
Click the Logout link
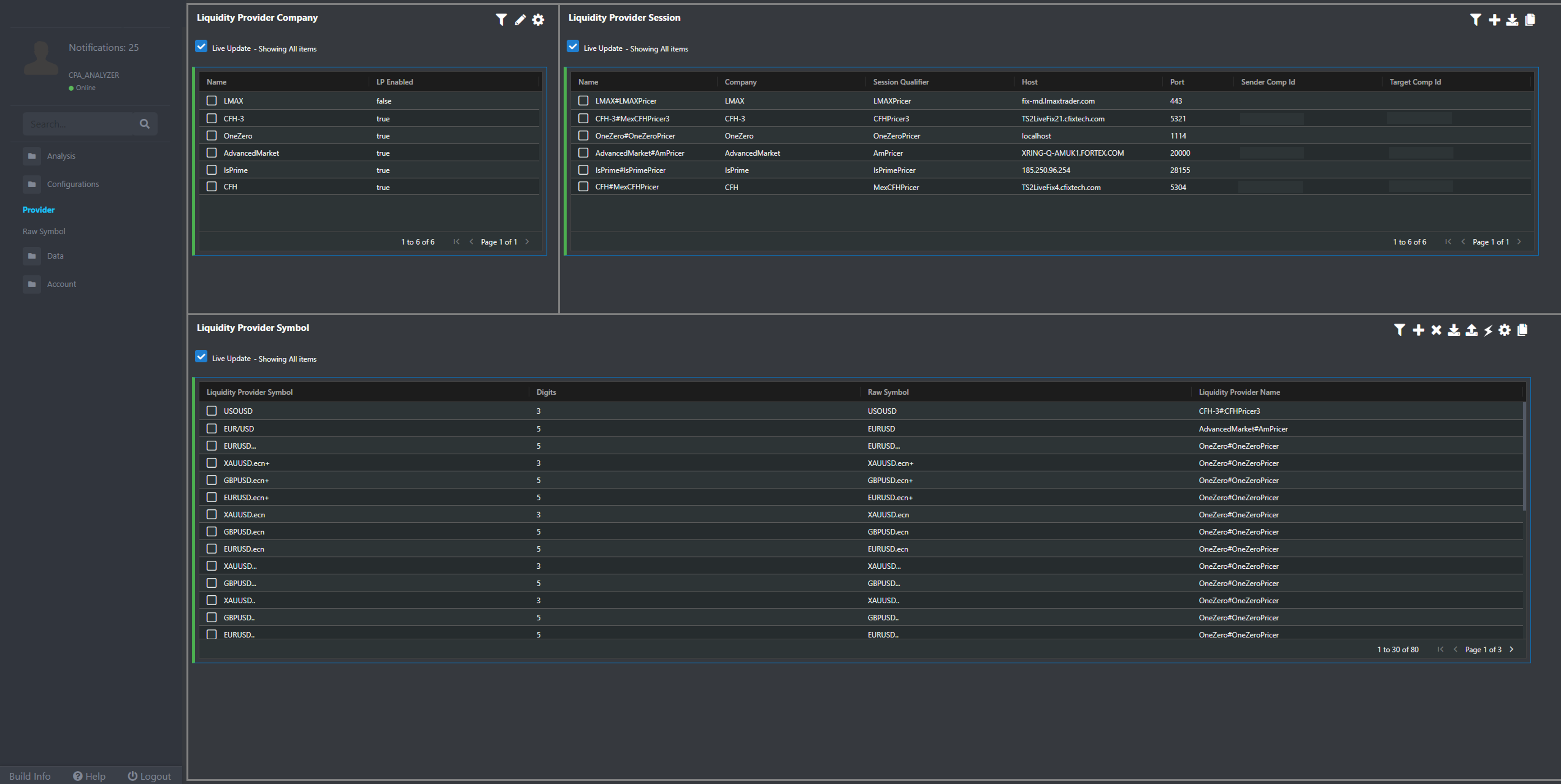[x=149, y=776]
